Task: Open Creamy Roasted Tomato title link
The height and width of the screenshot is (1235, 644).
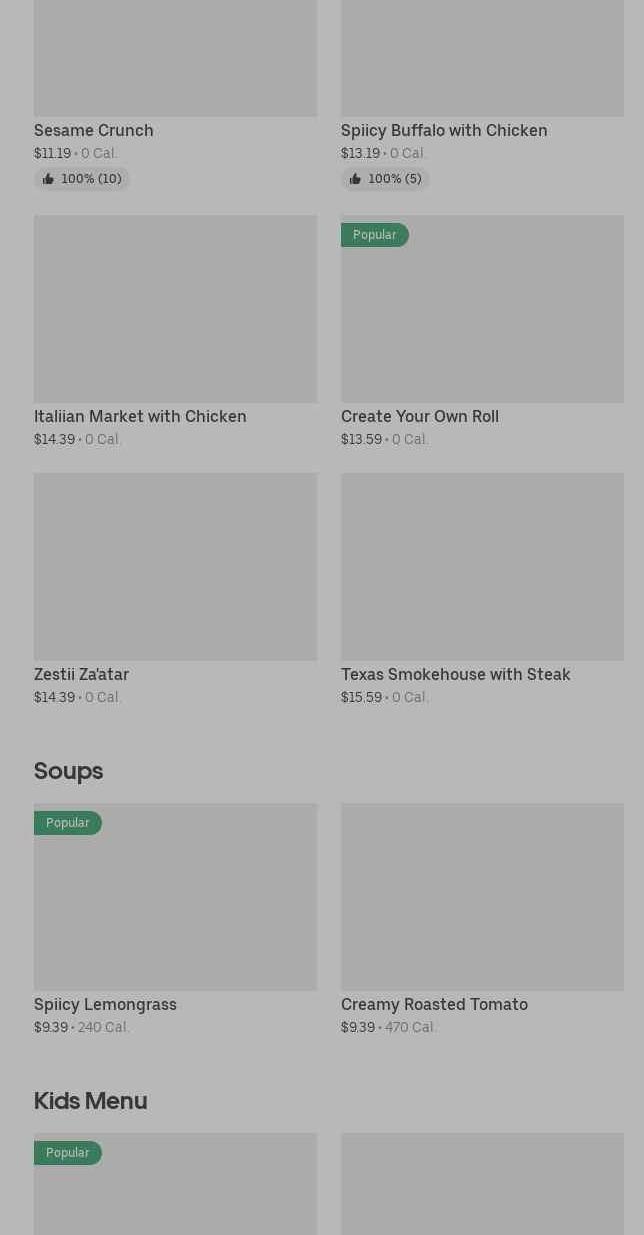Action: (434, 1004)
